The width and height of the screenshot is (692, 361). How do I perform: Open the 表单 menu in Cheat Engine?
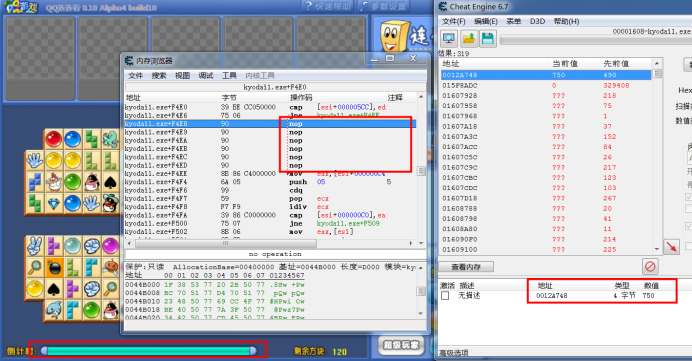[513, 21]
